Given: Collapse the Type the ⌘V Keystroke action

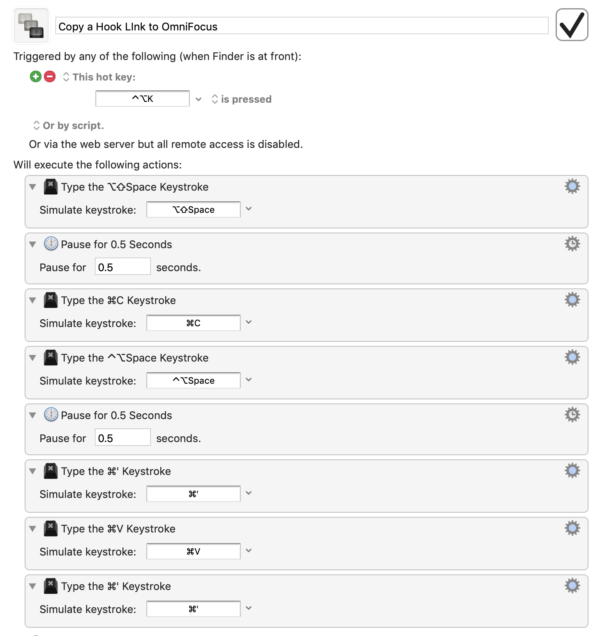Looking at the screenshot, I should click(x=32, y=529).
